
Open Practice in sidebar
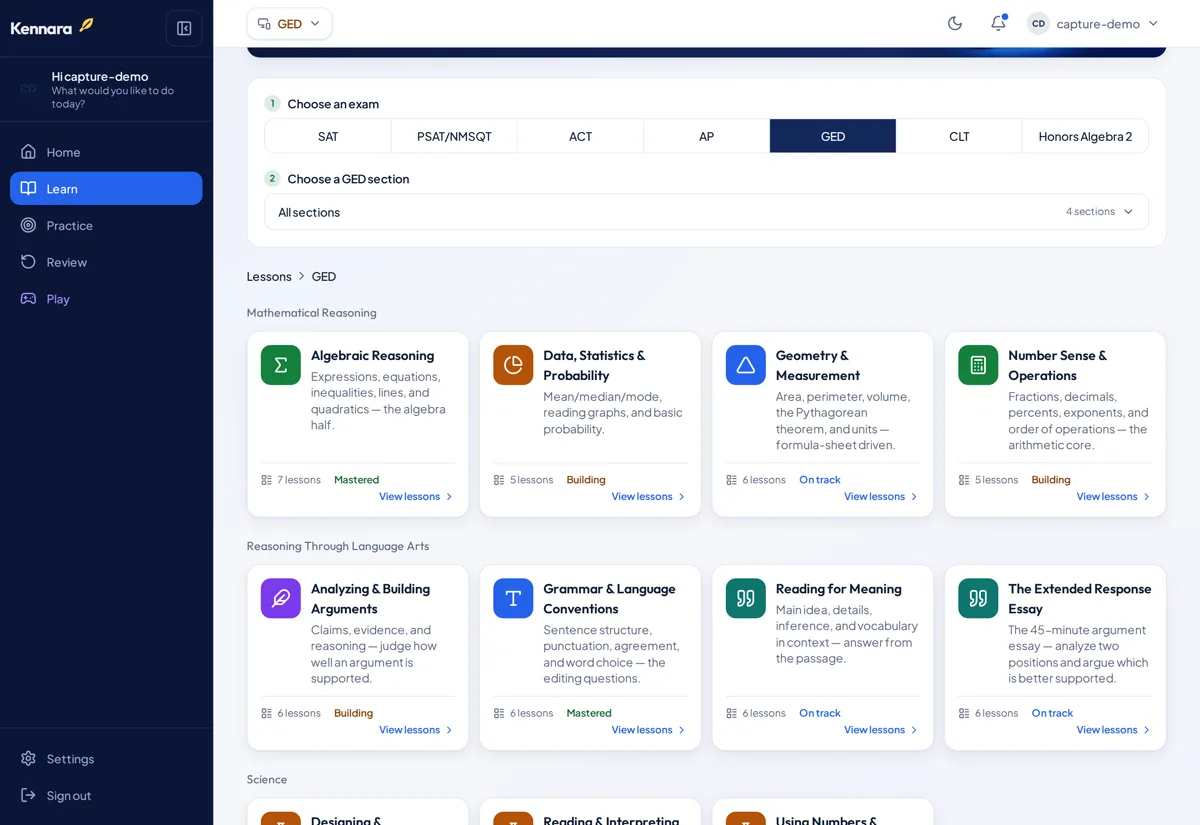click(106, 225)
